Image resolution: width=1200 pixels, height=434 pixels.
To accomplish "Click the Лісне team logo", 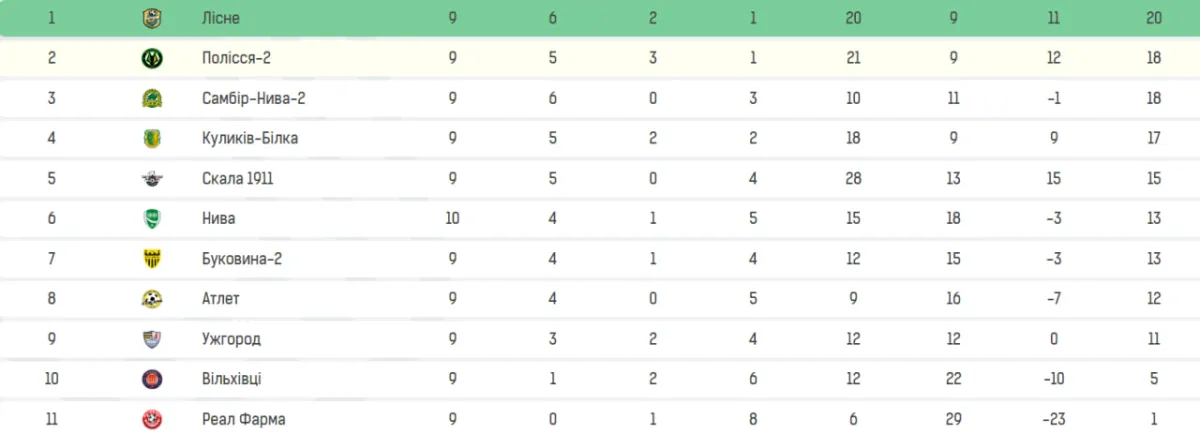I will [151, 17].
